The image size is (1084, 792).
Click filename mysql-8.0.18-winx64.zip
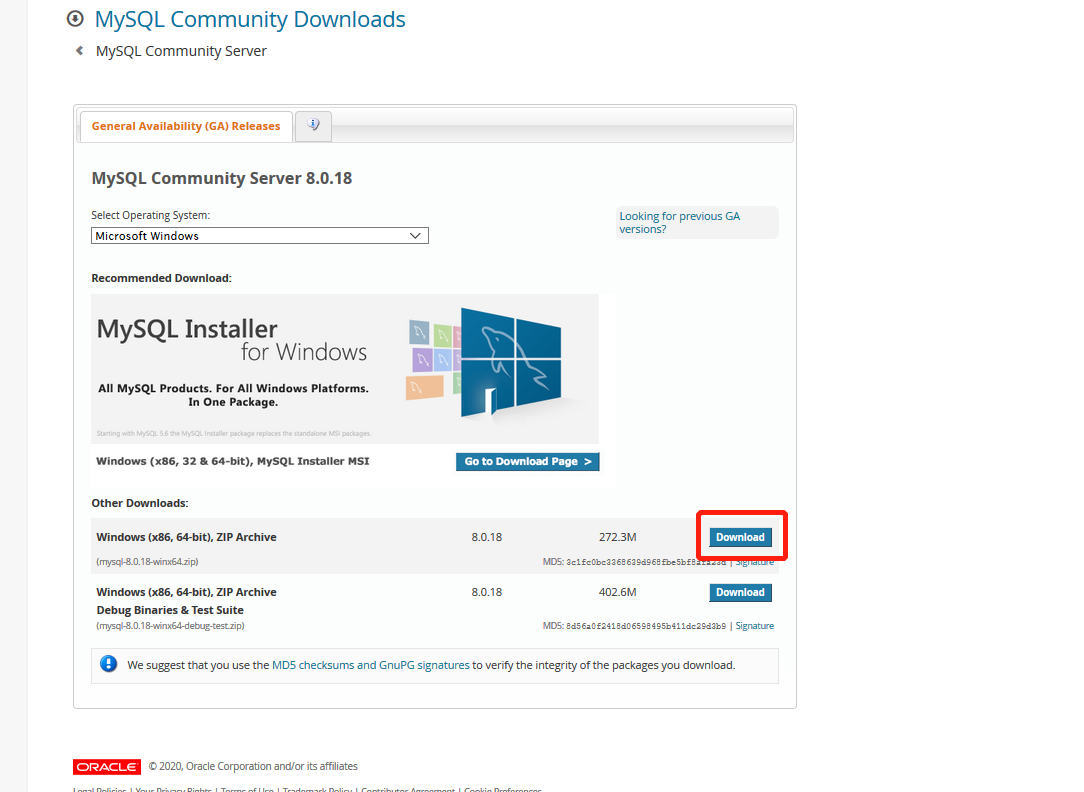pos(147,562)
